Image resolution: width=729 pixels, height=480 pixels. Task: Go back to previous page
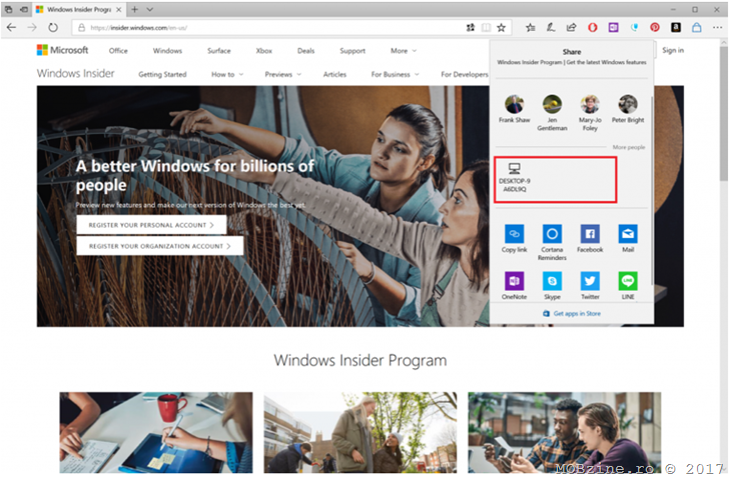[11, 27]
